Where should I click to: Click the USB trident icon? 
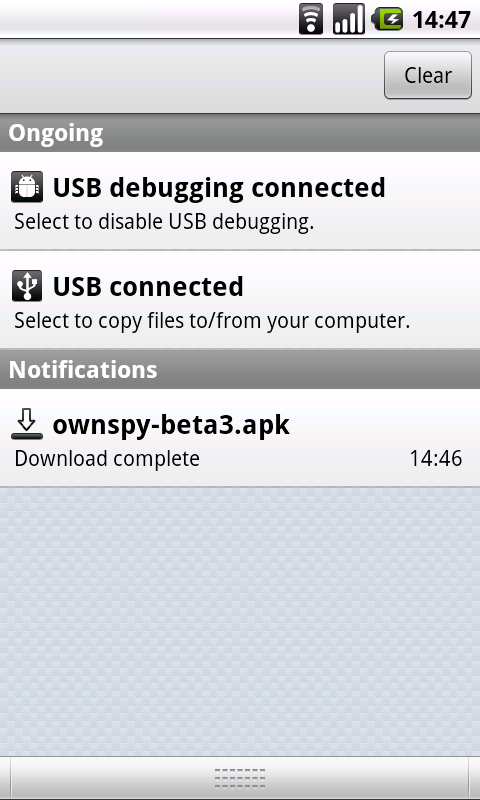tap(27, 286)
